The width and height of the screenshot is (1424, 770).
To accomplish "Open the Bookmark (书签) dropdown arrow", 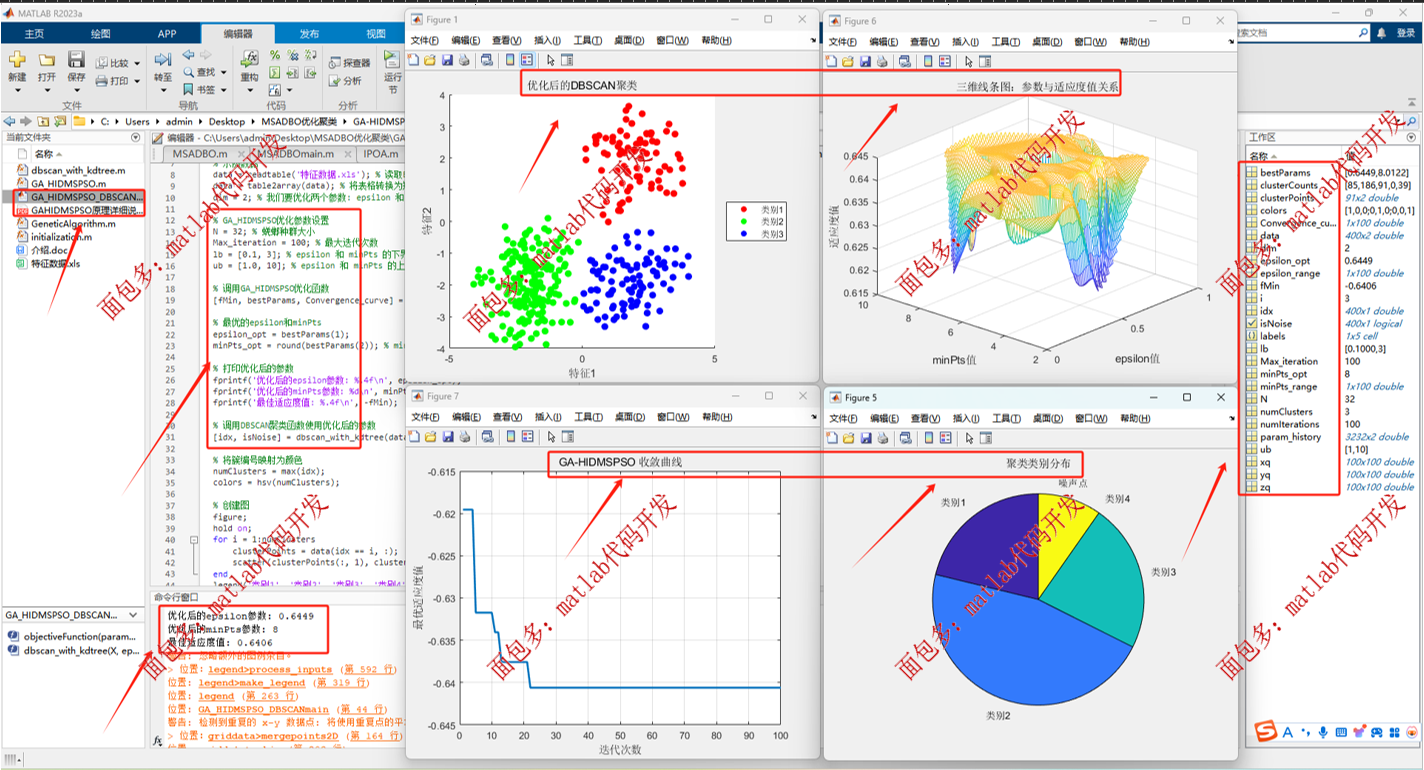I will (223, 90).
